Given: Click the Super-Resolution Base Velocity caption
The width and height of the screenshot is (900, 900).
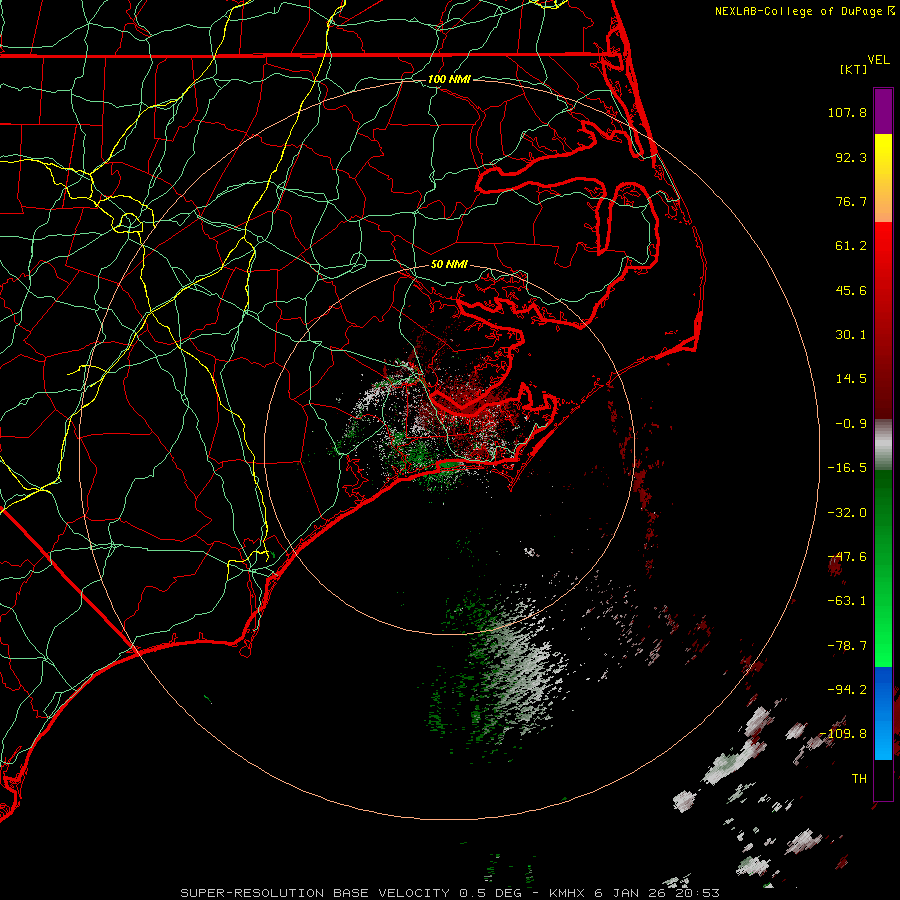Looking at the screenshot, I should (449, 893).
